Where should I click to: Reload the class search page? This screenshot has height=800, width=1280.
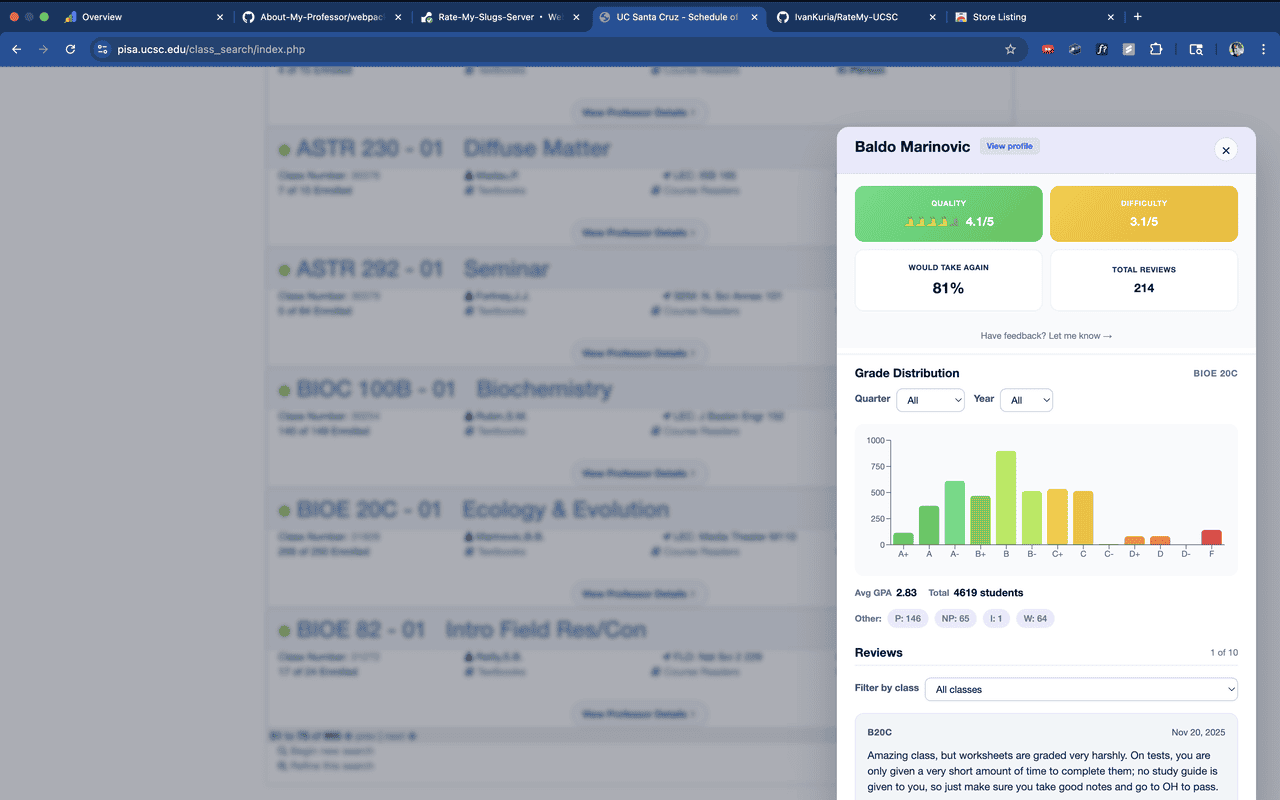click(x=70, y=49)
